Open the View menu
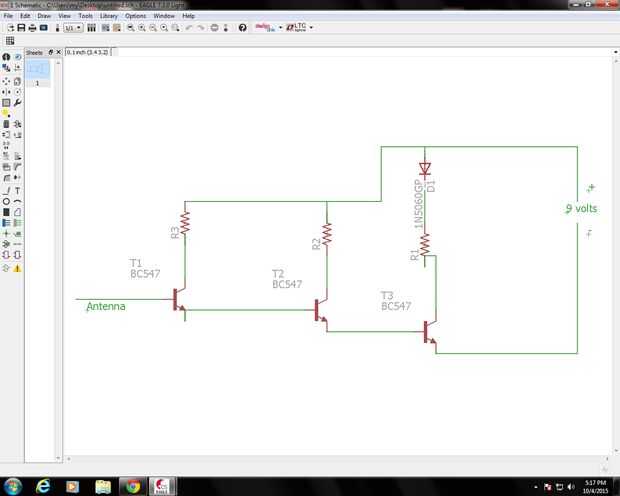This screenshot has height=496, width=620. (64, 16)
